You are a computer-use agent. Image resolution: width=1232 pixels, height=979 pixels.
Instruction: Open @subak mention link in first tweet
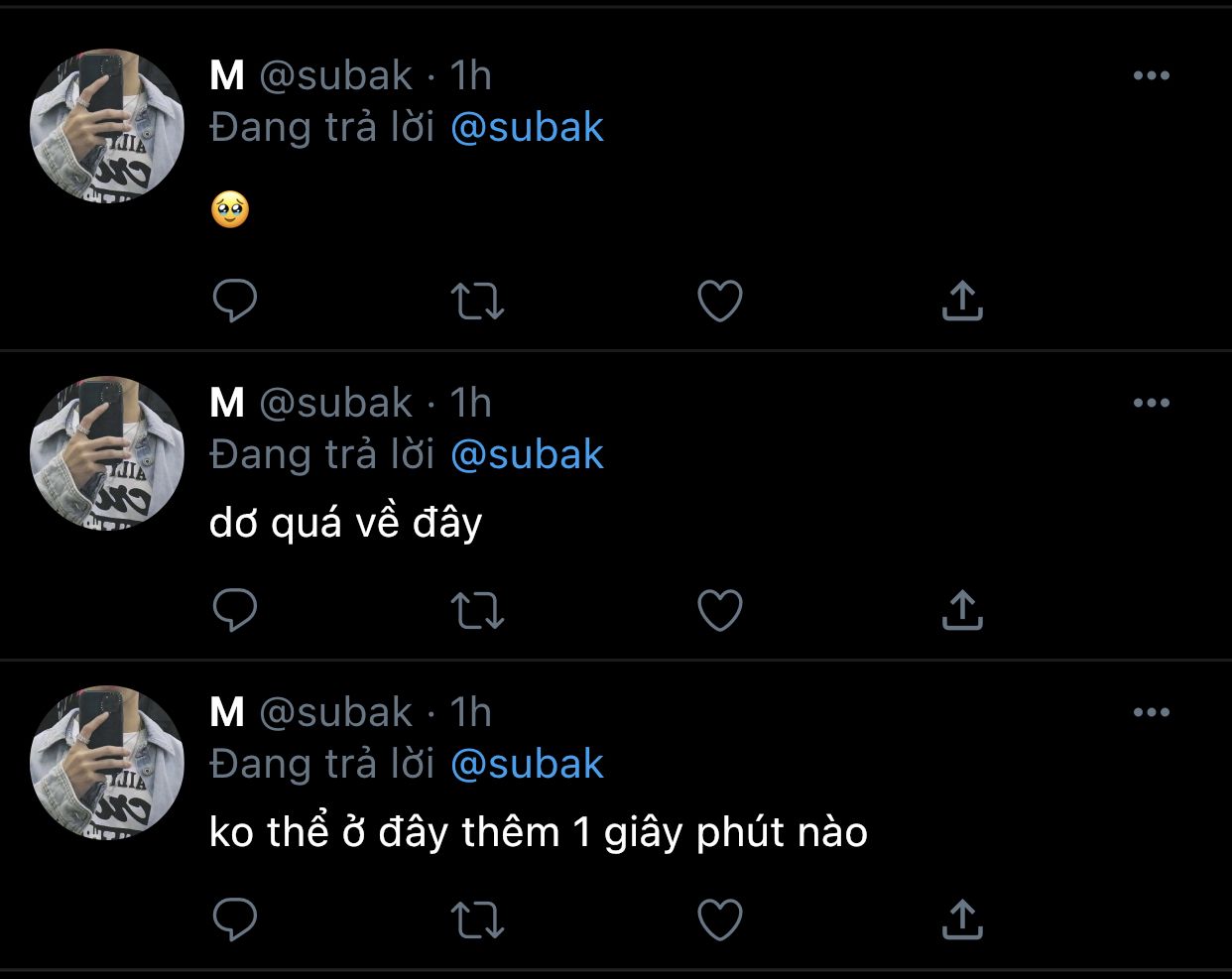click(527, 128)
